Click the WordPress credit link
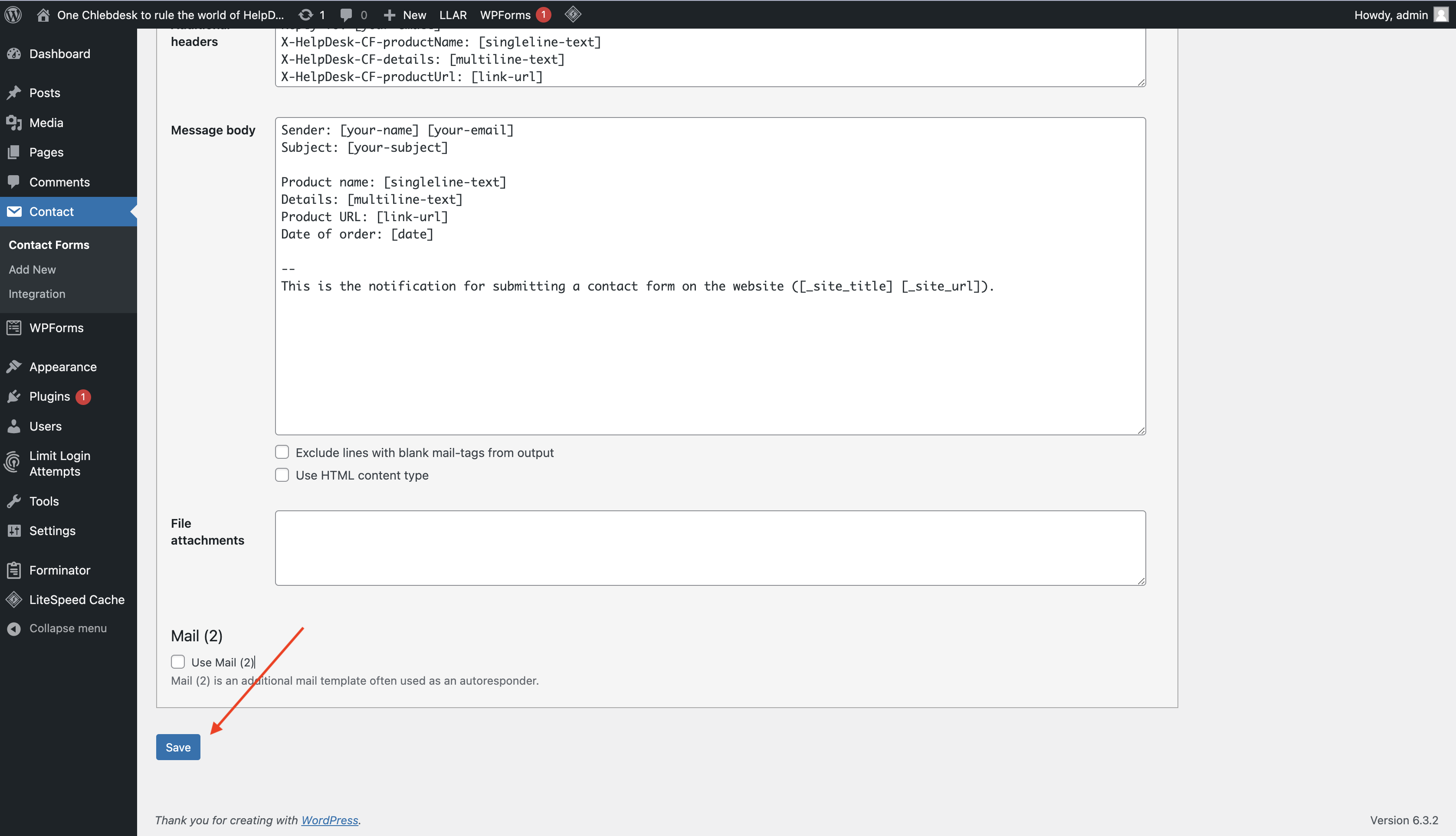 328,819
